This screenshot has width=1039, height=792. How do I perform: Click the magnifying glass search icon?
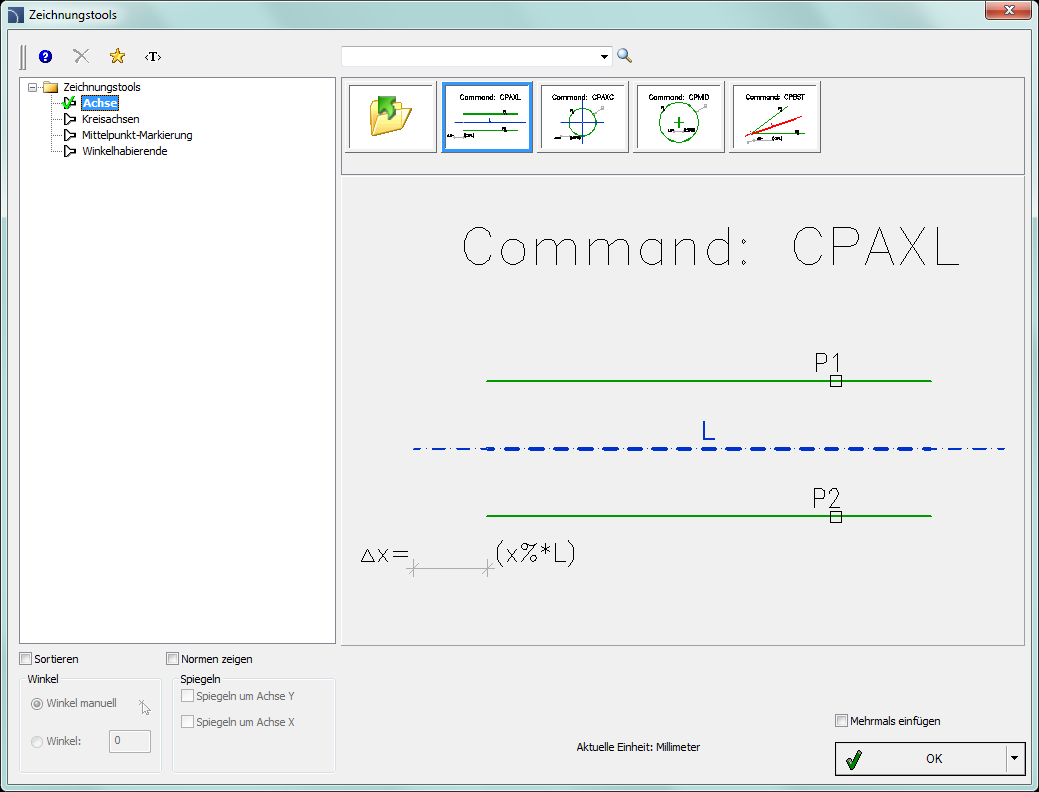click(625, 56)
